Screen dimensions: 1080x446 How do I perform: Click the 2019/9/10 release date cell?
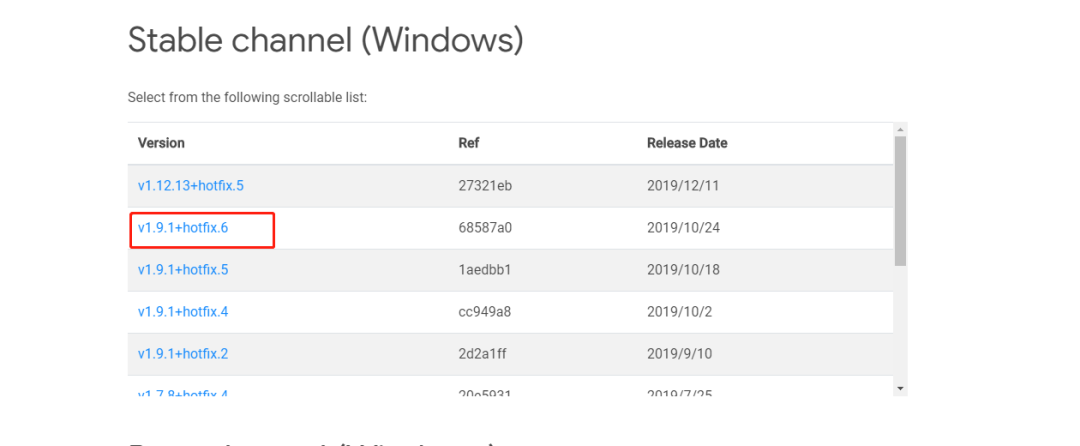click(x=679, y=354)
